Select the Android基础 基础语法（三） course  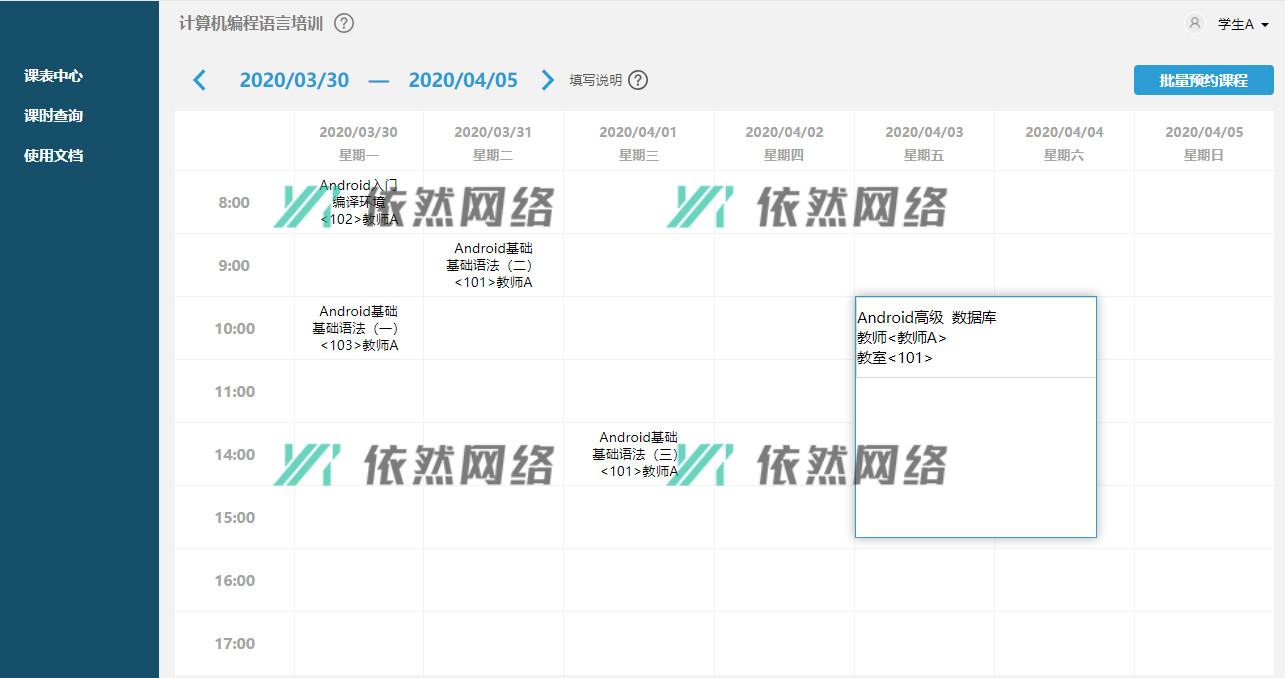point(638,454)
